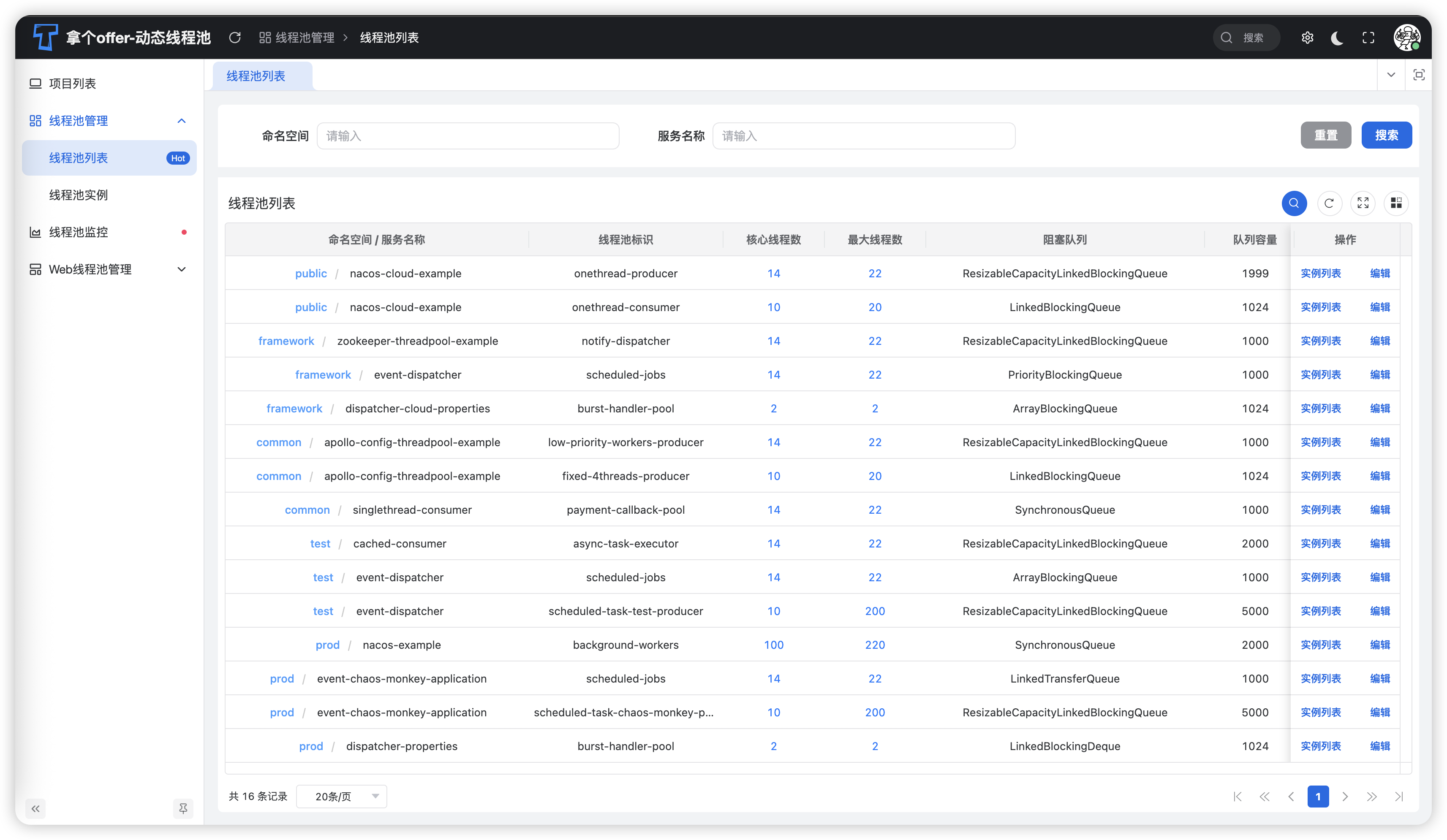Select page 1 in pagination

click(x=1318, y=797)
